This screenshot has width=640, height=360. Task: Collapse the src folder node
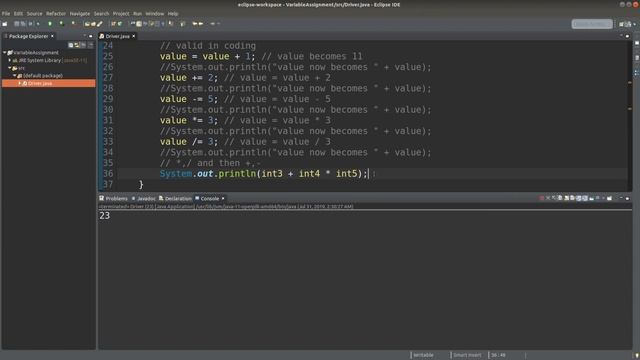pos(10,68)
